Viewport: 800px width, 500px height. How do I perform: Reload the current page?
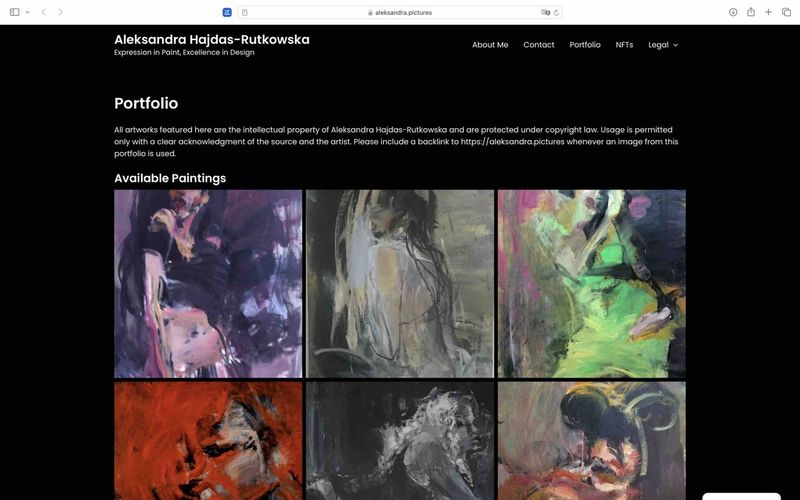[x=556, y=13]
